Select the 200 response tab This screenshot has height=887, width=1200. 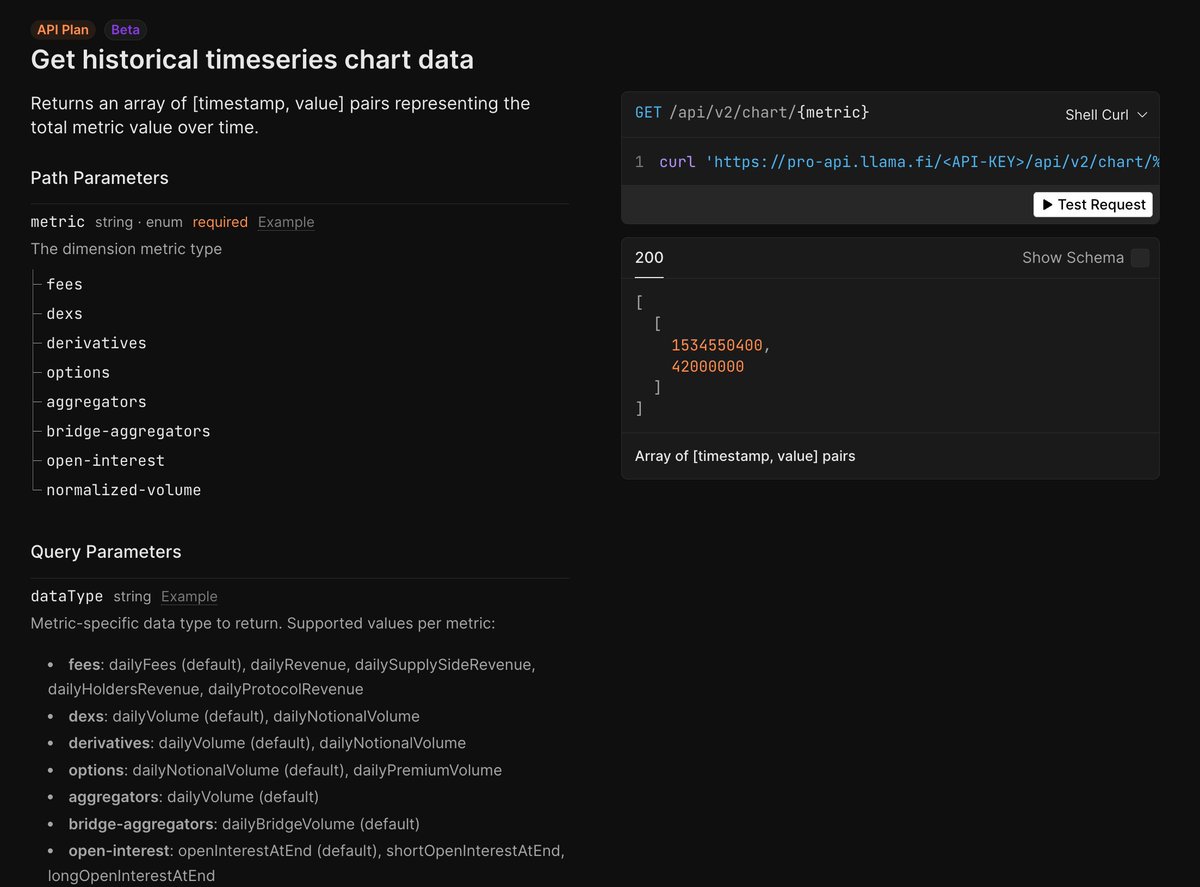pos(649,258)
